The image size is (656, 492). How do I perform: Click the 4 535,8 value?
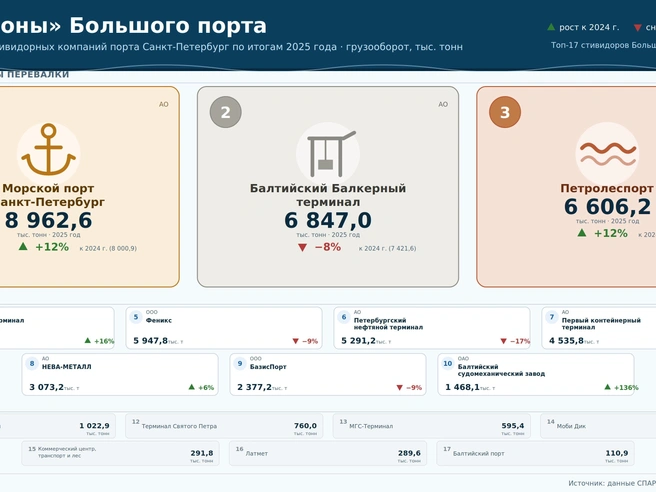[566, 341]
